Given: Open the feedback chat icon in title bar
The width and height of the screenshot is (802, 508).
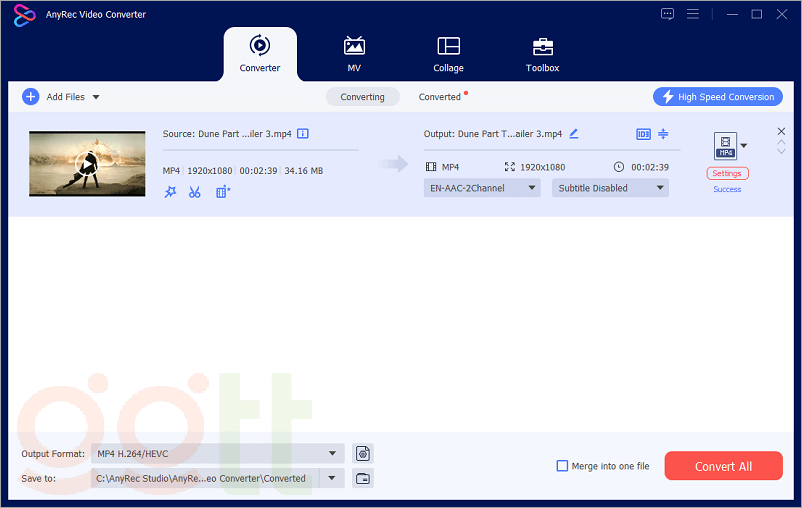Looking at the screenshot, I should coord(668,14).
